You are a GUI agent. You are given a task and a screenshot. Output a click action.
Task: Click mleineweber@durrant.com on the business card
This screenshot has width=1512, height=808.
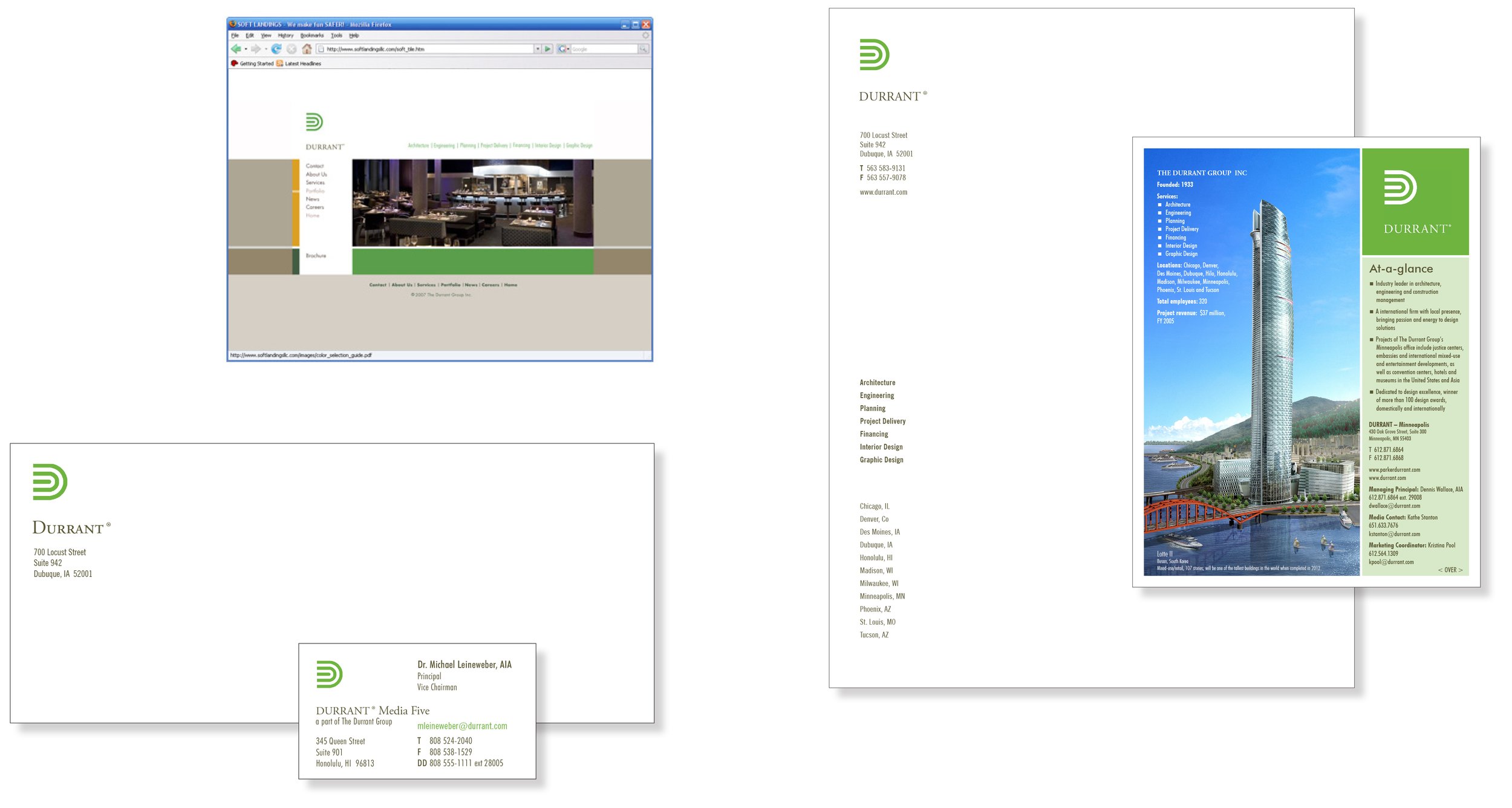[x=462, y=726]
